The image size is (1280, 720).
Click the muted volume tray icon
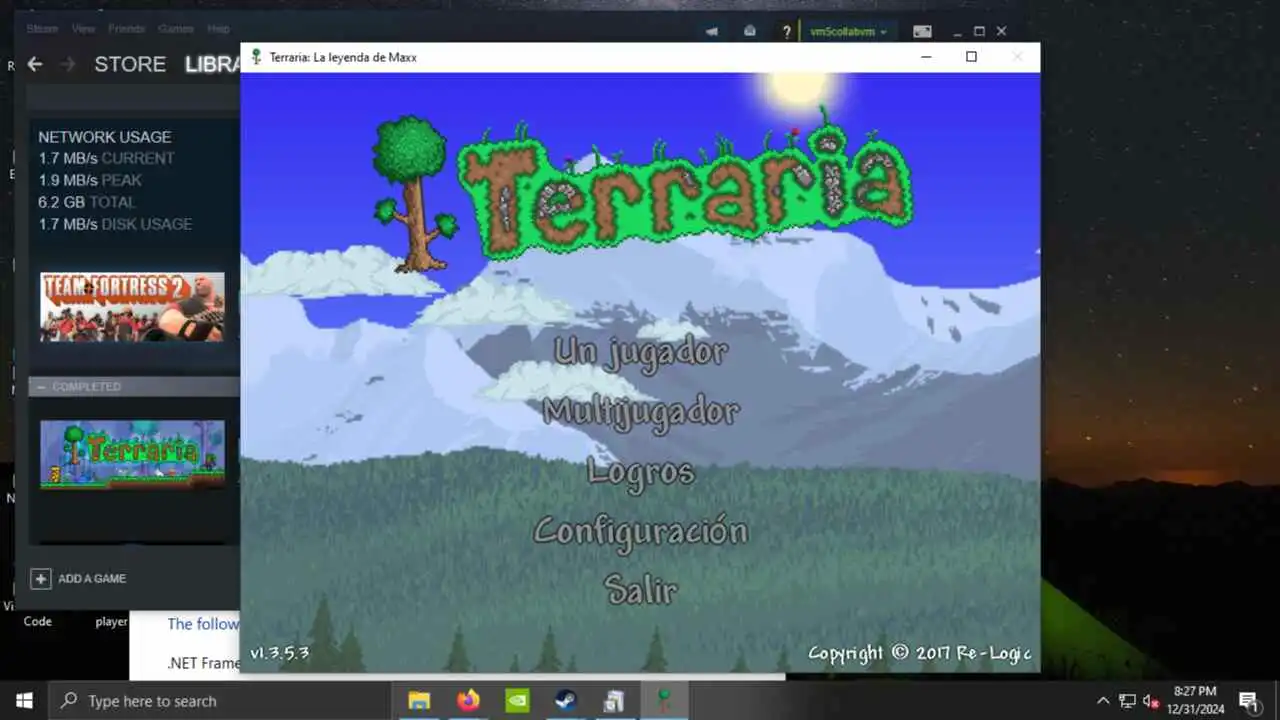click(x=1150, y=701)
